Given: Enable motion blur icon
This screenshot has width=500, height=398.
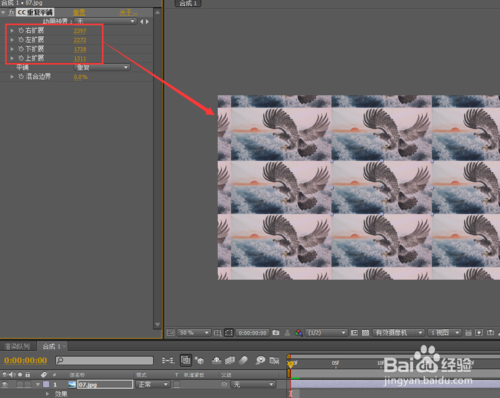Looking at the screenshot, I should 244,360.
